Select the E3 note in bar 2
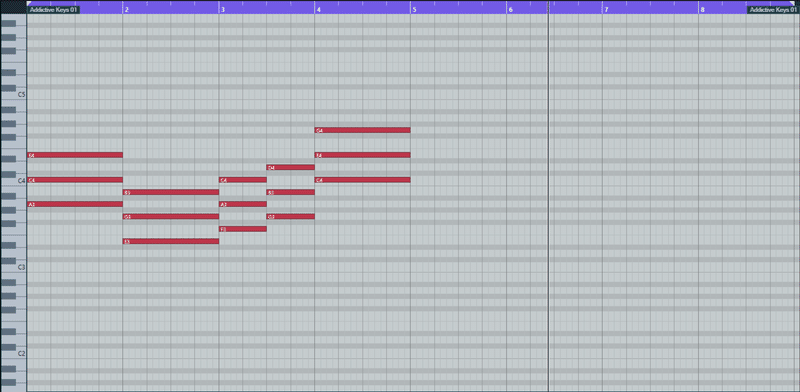This screenshot has height=392, width=800. (x=171, y=241)
